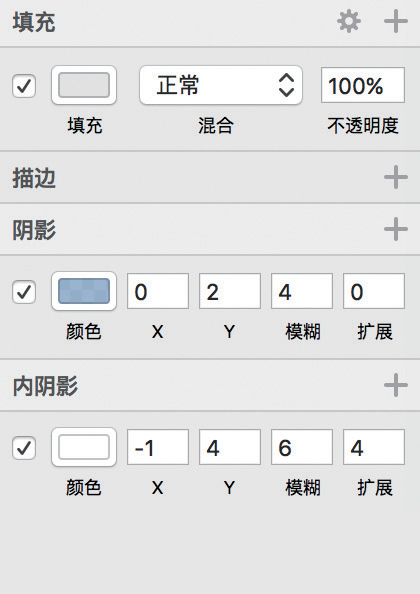
Task: Click the 内阴影 section header
Action: point(45,386)
